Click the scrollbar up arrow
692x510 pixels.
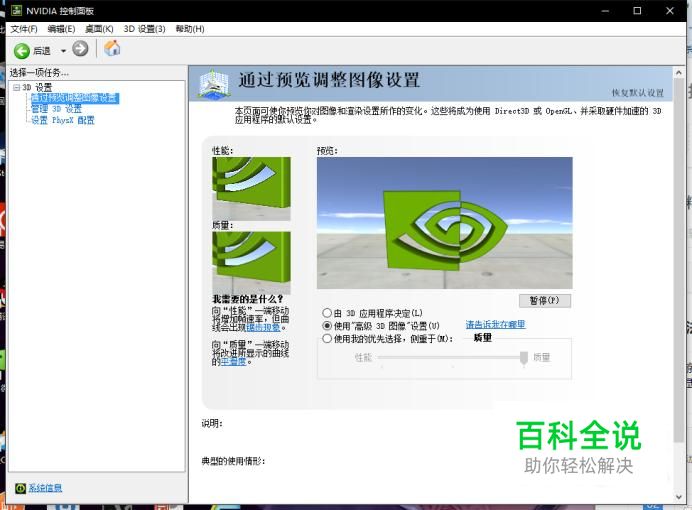[x=679, y=72]
